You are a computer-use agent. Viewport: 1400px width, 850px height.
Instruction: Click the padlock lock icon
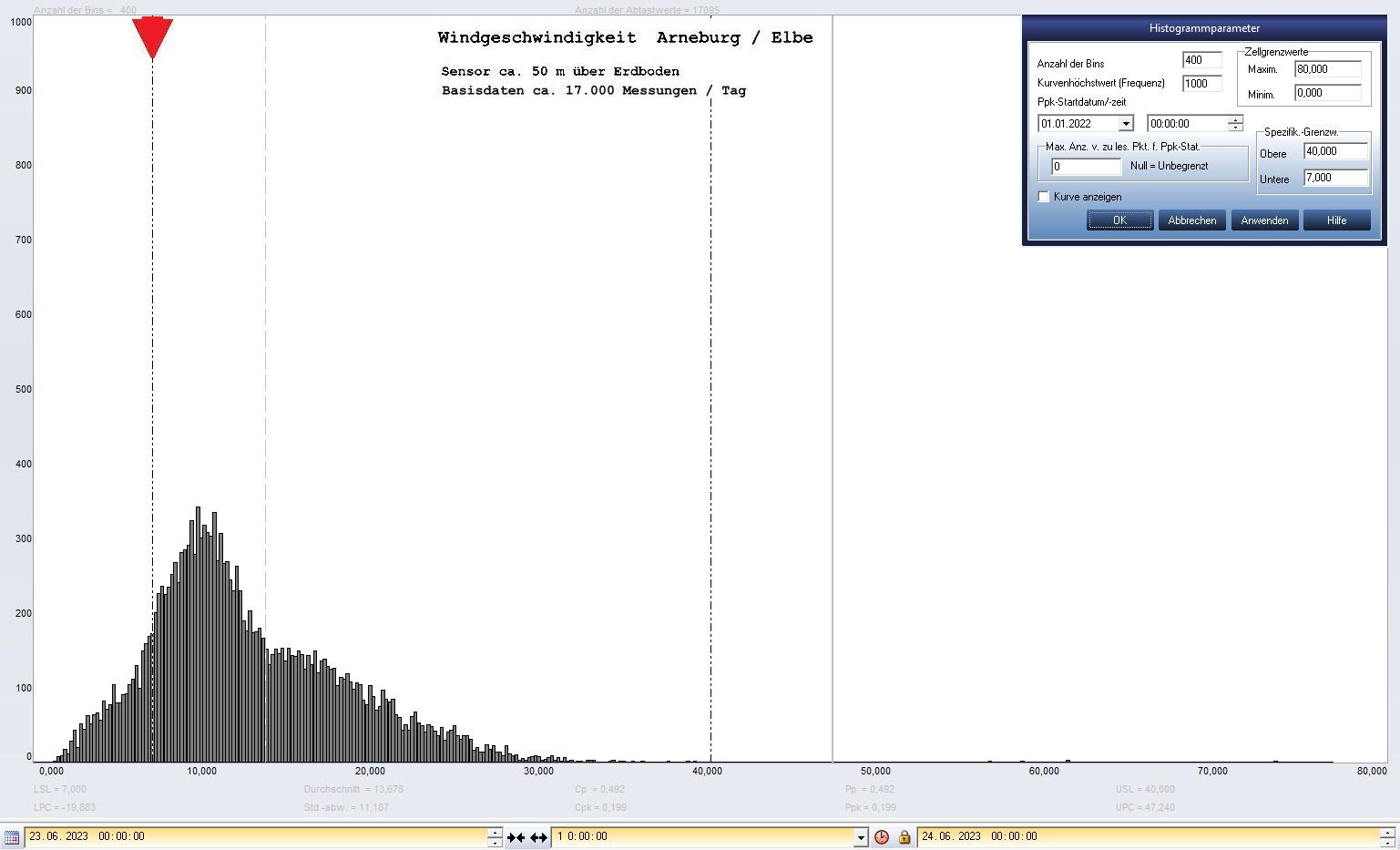click(904, 836)
